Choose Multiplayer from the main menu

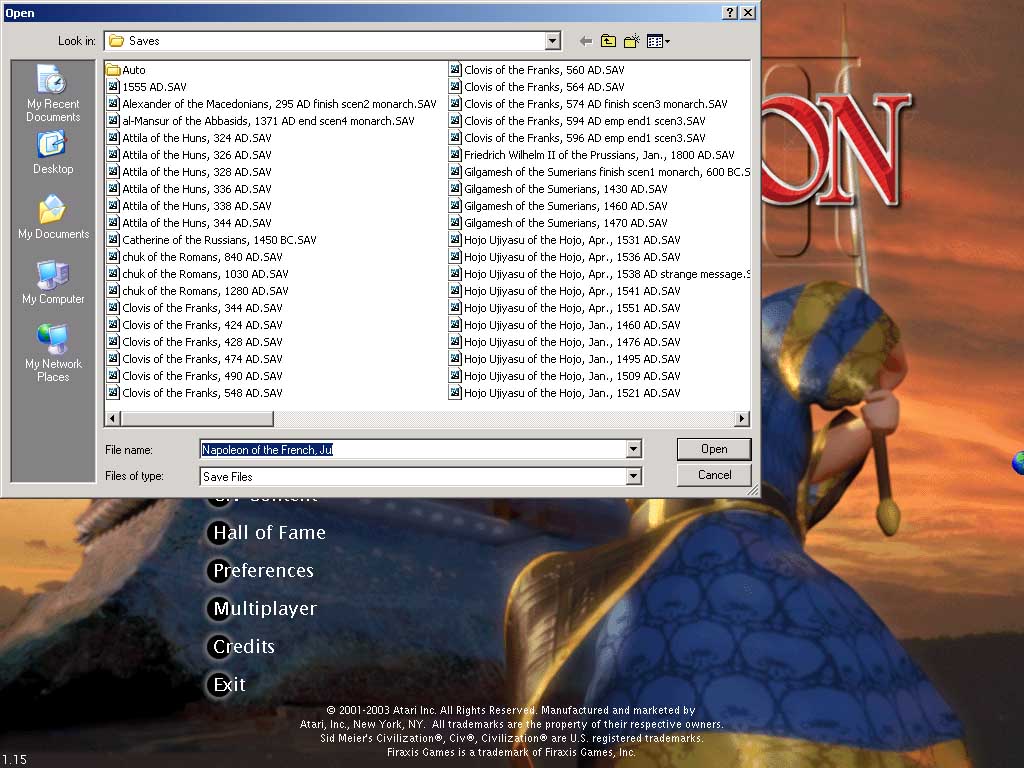tap(264, 609)
